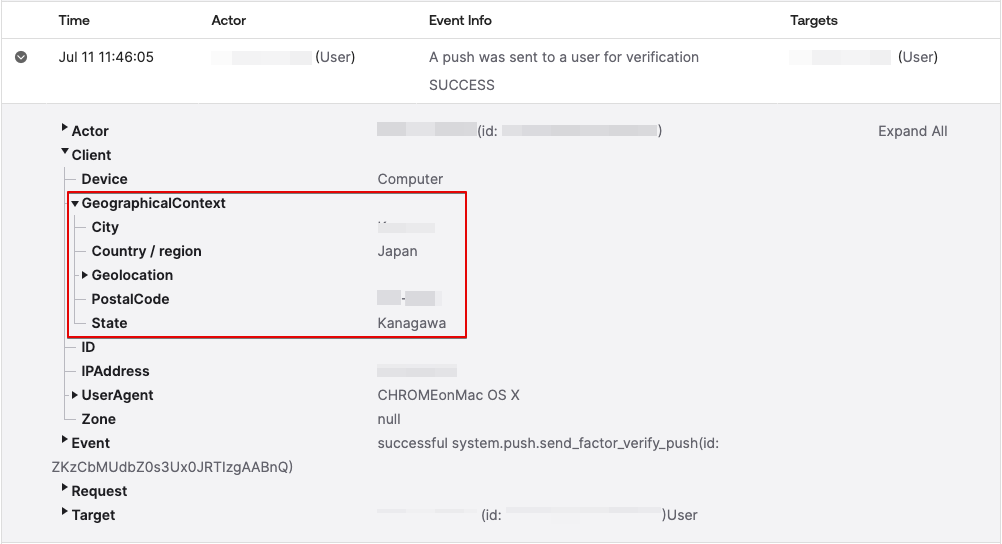
Task: Click the Targets column header
Action: coord(813,20)
